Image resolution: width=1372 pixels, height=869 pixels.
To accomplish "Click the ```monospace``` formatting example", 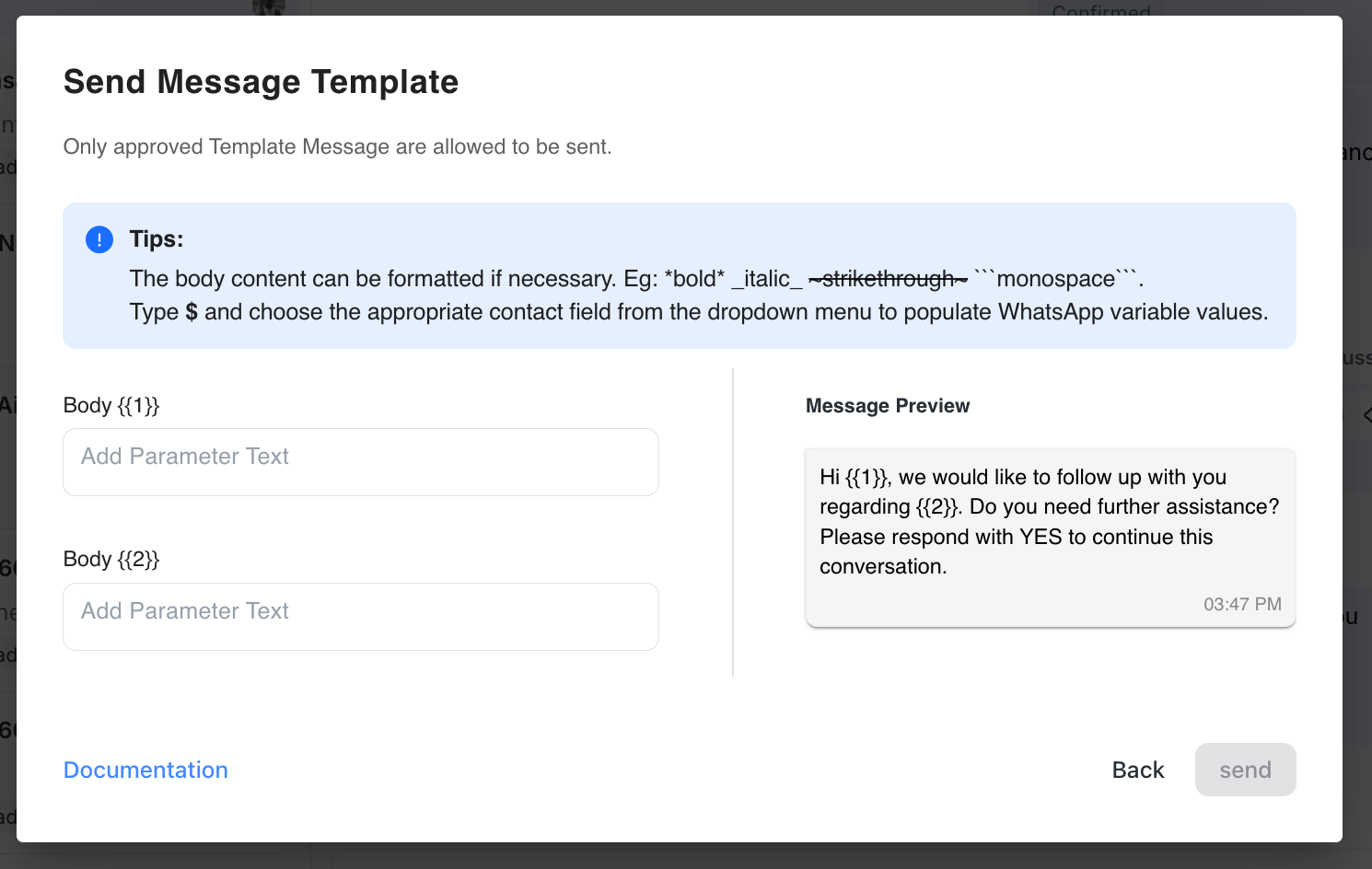I will pos(1056,279).
